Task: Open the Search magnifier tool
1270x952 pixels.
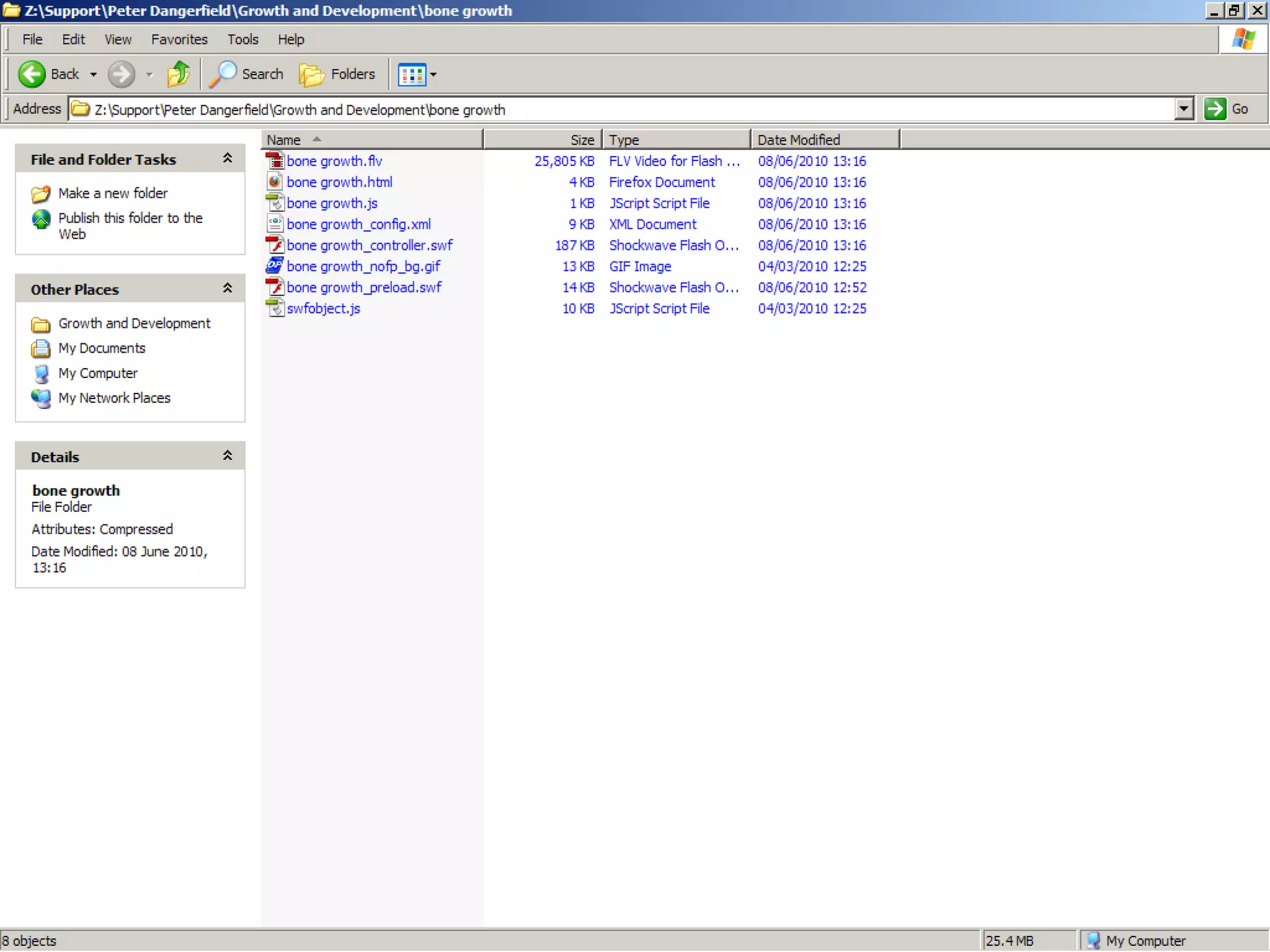Action: point(223,74)
